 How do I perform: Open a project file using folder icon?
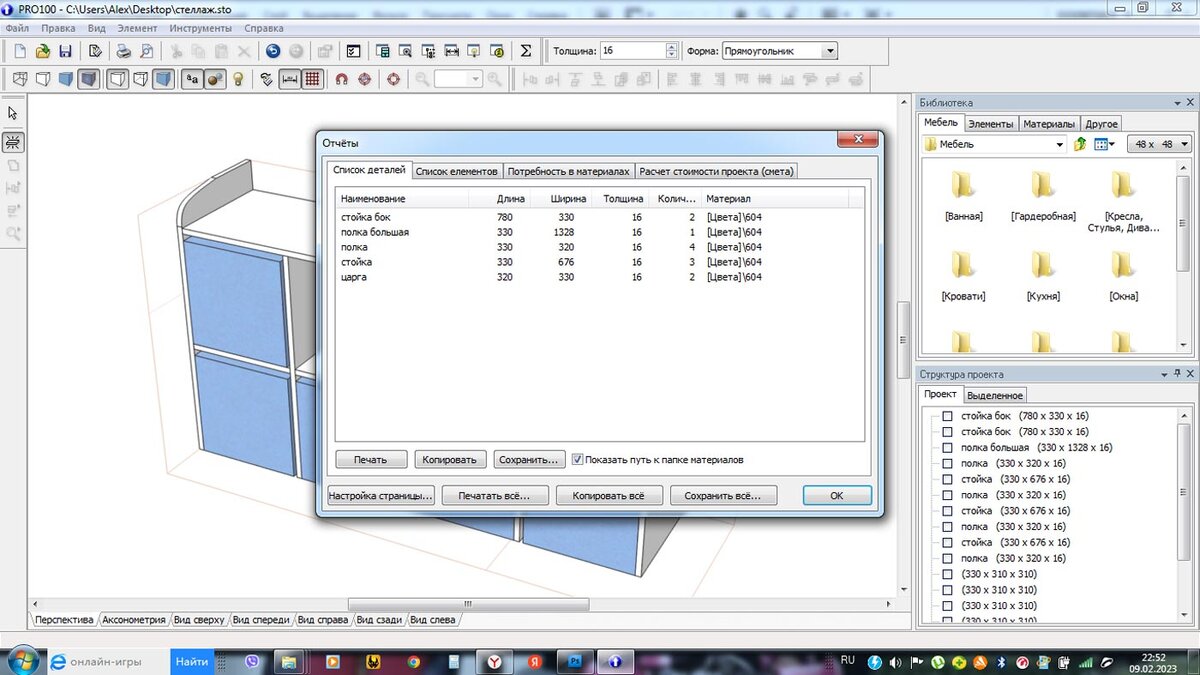click(43, 51)
